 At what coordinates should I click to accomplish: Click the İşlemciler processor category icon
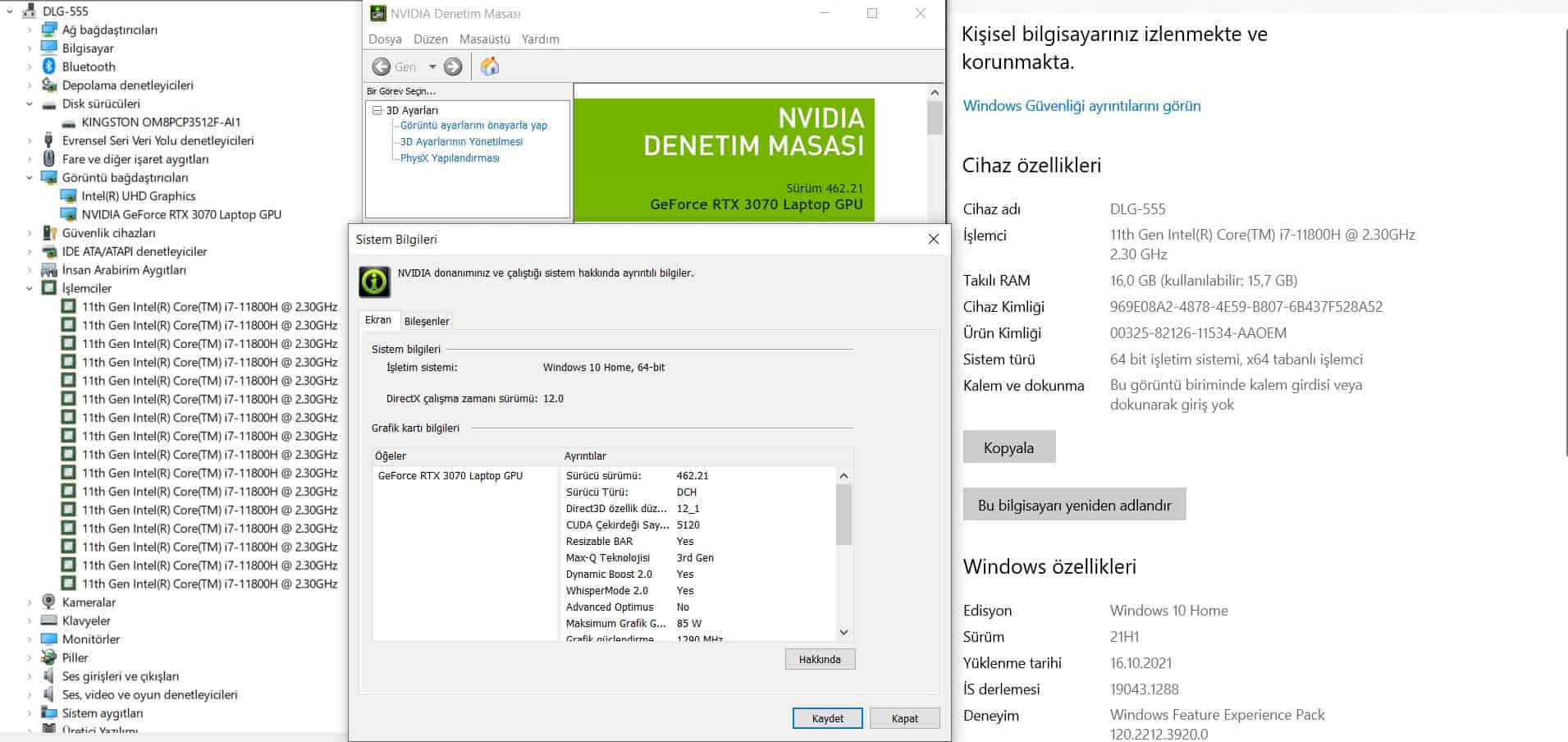(x=48, y=288)
